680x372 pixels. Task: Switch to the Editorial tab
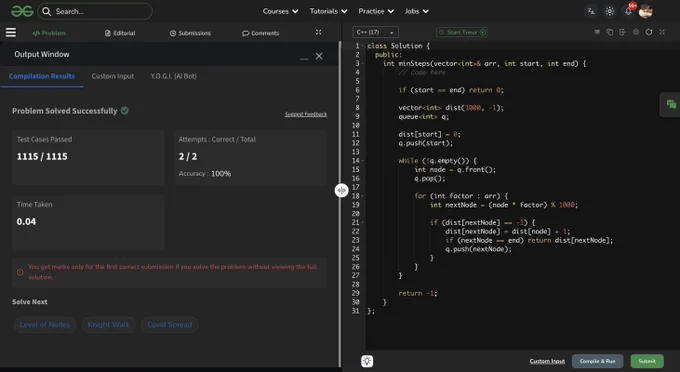point(120,33)
